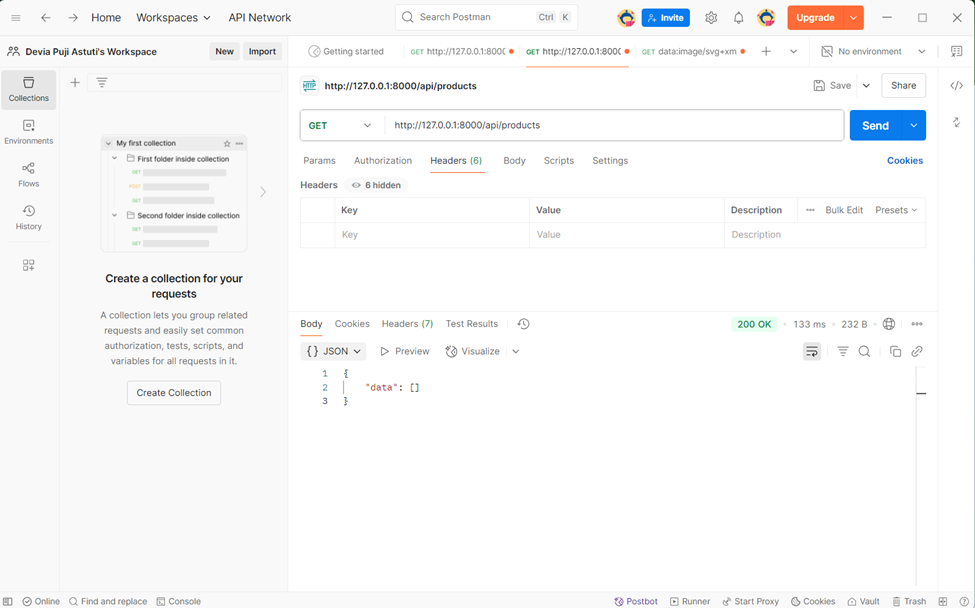Click the blue Send button
The width and height of the screenshot is (975, 608).
pos(874,125)
